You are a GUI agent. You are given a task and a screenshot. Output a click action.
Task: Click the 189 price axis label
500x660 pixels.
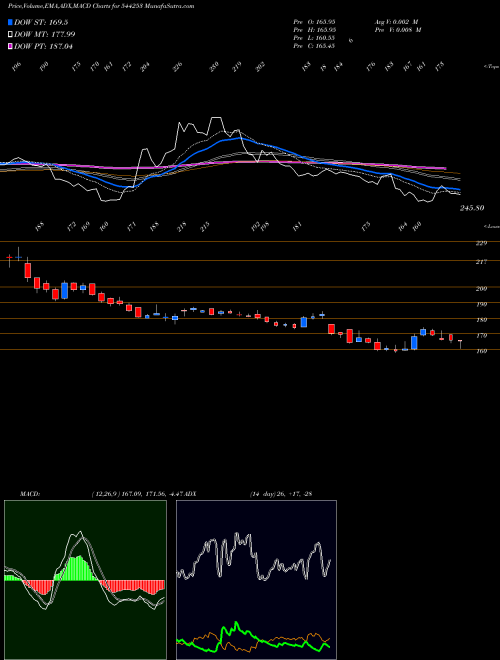482,319
